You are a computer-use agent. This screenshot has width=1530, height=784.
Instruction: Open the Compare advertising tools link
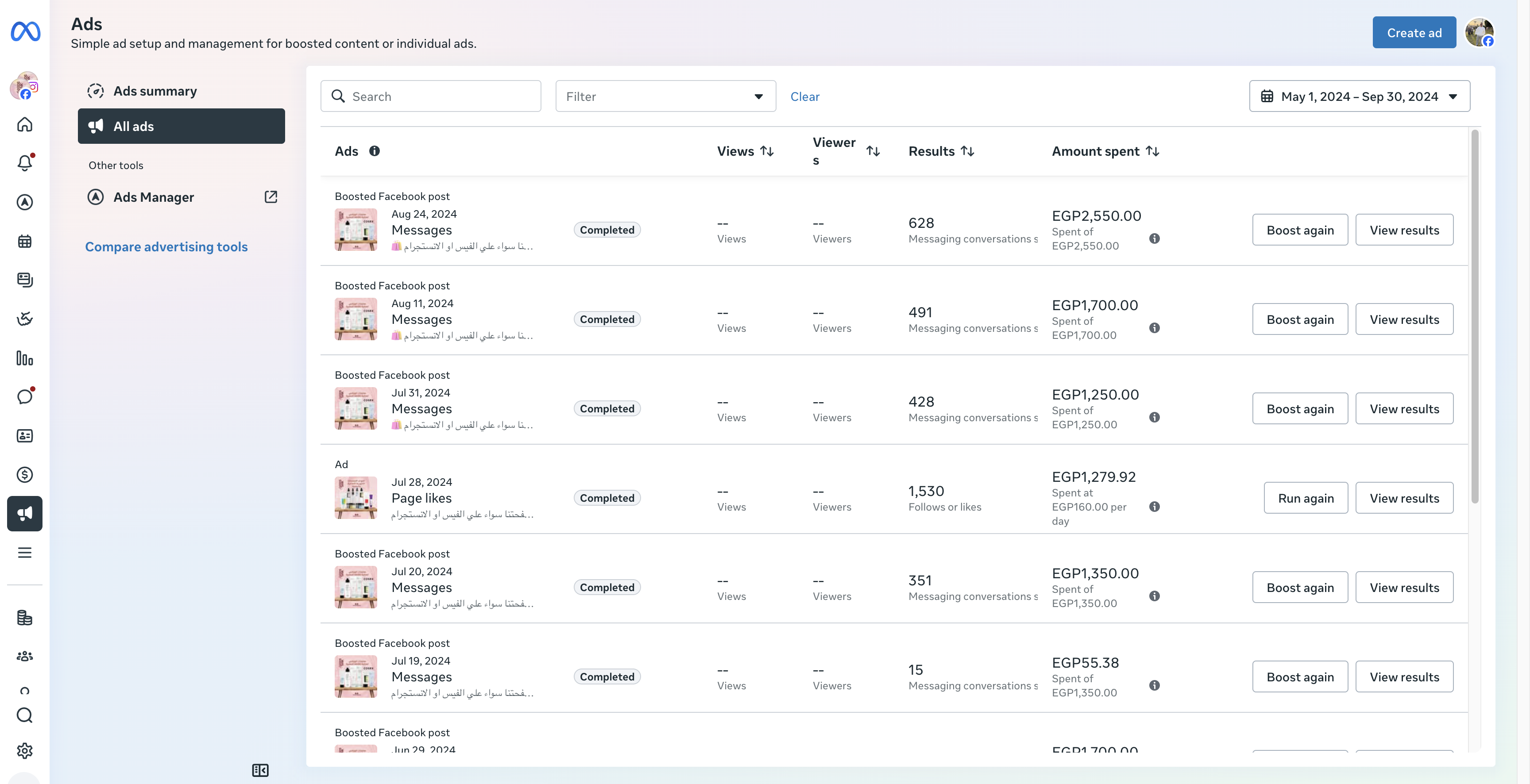[166, 246]
